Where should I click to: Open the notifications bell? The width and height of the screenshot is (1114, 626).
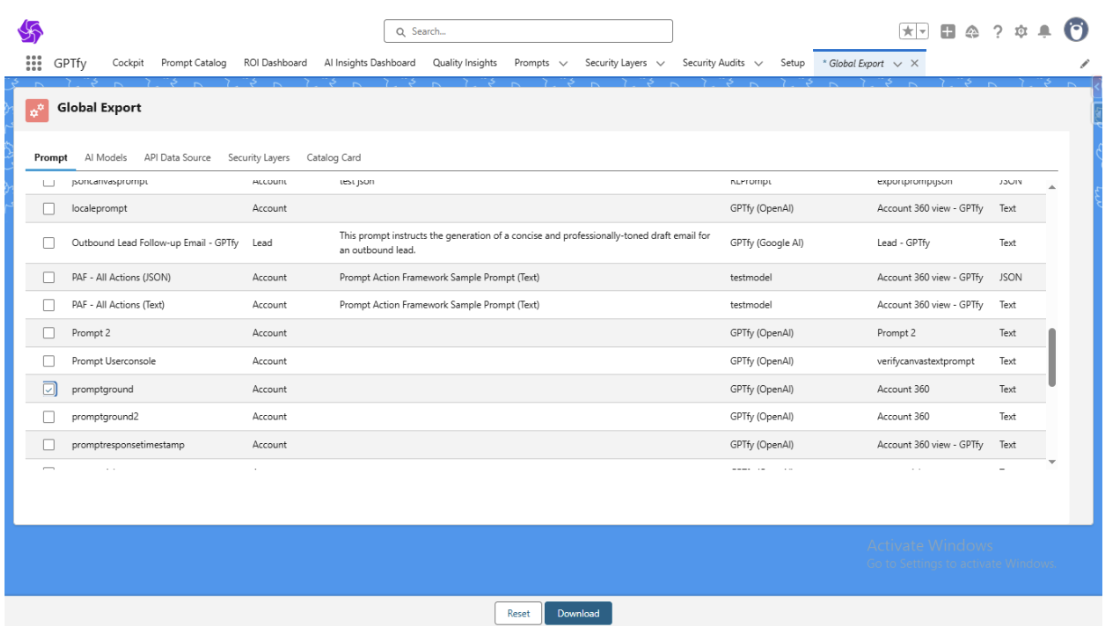pos(1045,32)
